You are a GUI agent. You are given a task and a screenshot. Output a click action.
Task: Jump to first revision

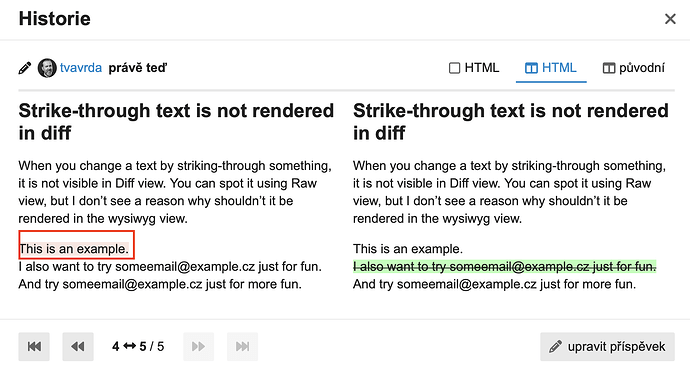click(x=34, y=346)
